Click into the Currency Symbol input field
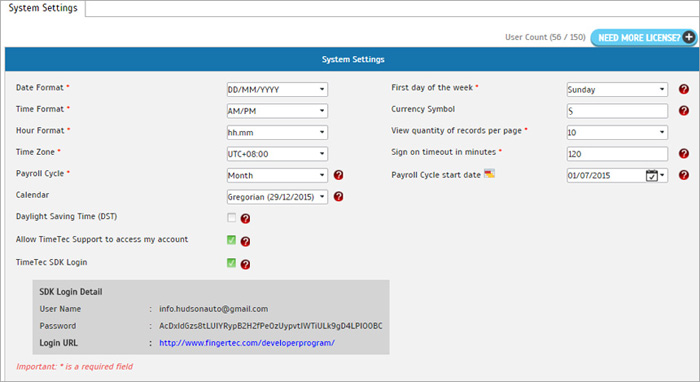The image size is (700, 382). point(617,111)
